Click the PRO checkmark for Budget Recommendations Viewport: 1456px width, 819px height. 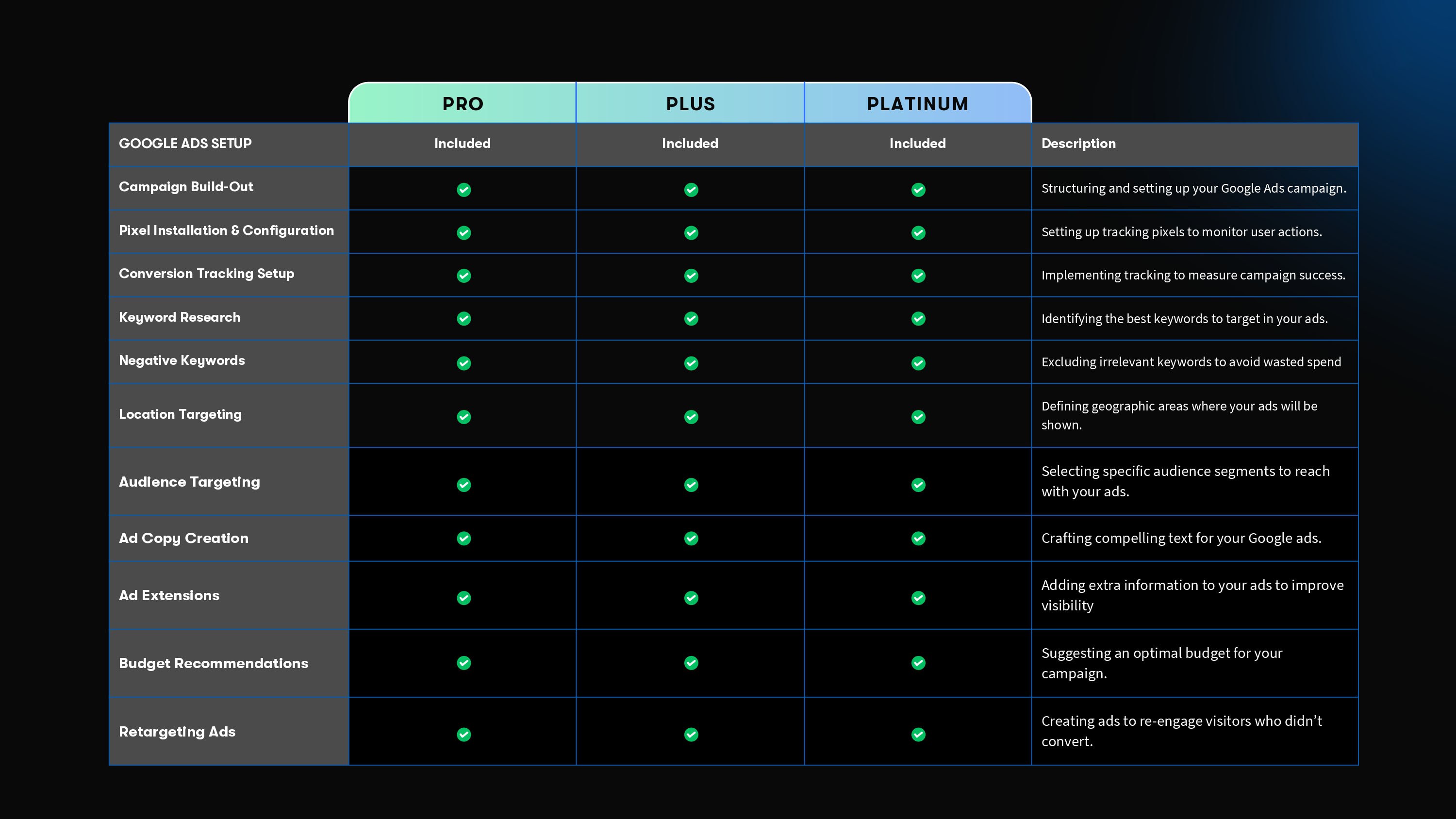pos(463,662)
